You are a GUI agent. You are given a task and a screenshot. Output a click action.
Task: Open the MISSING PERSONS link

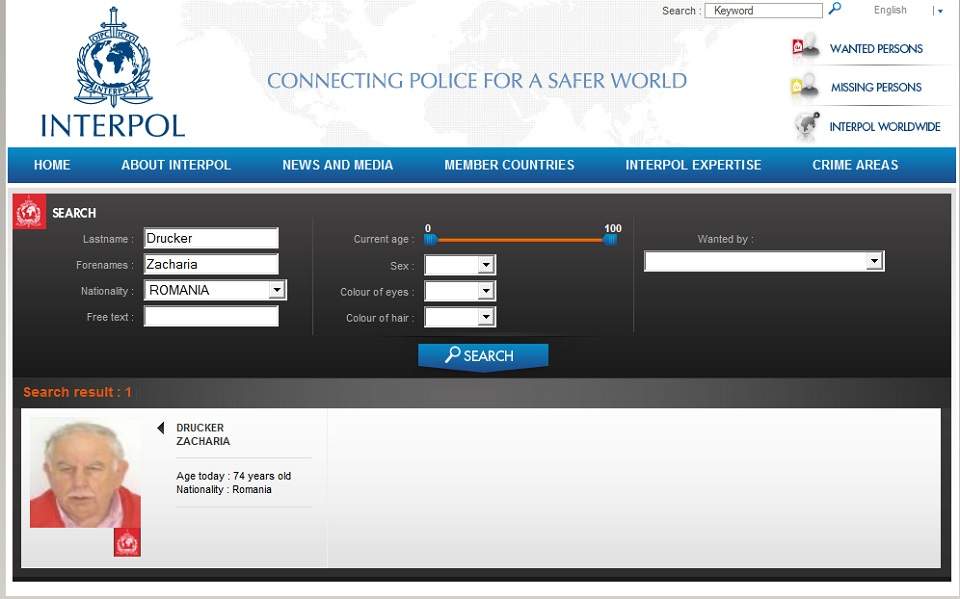click(x=876, y=88)
